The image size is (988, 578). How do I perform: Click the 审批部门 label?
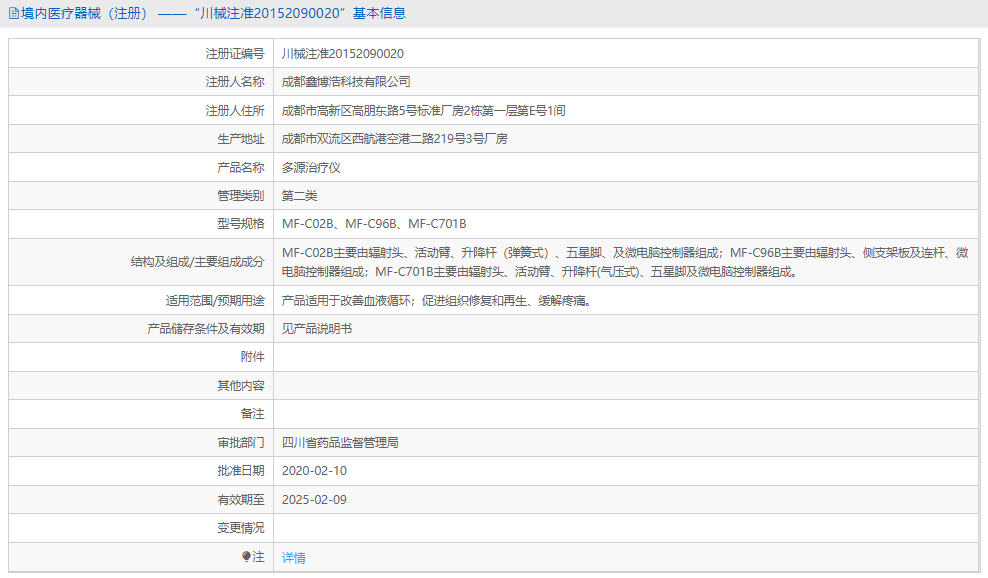[x=241, y=443]
